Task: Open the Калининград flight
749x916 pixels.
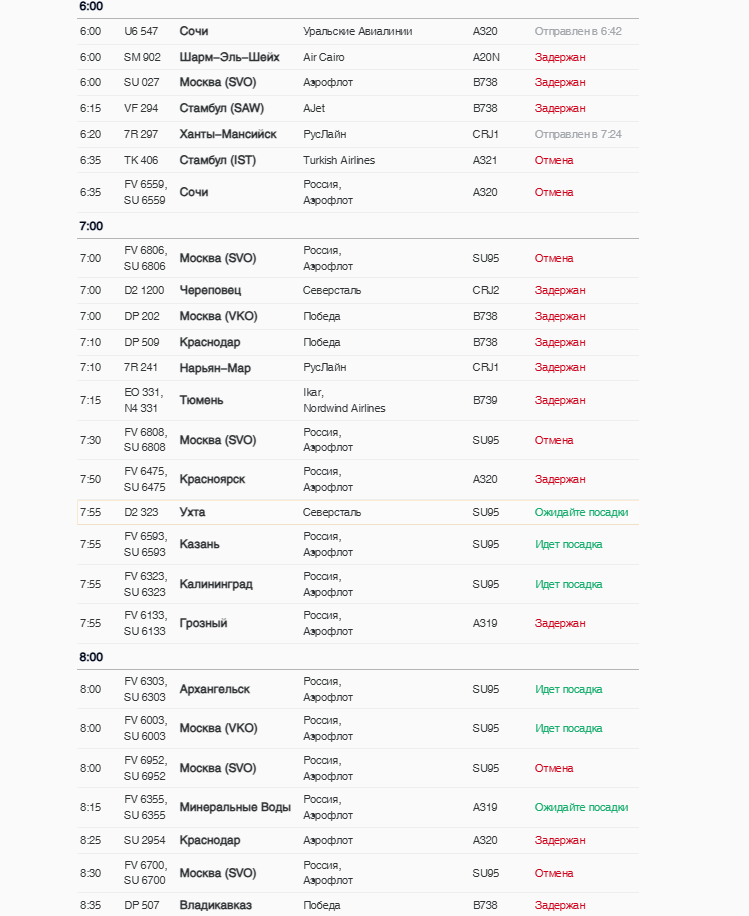Action: click(x=216, y=584)
